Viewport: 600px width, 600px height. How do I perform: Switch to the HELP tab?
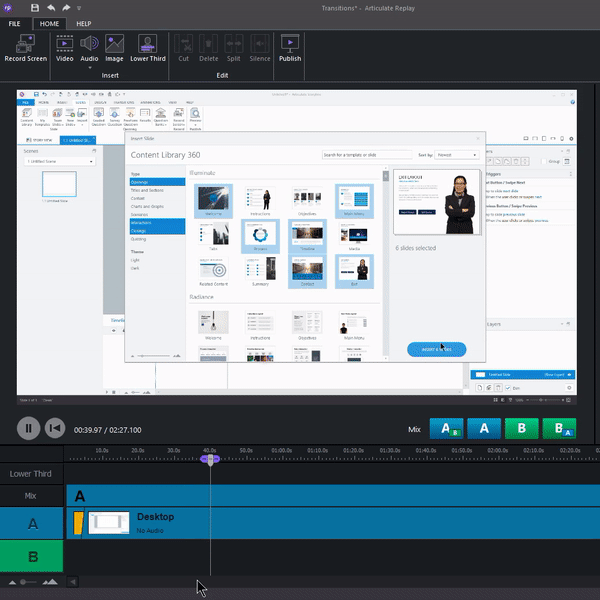[84, 22]
